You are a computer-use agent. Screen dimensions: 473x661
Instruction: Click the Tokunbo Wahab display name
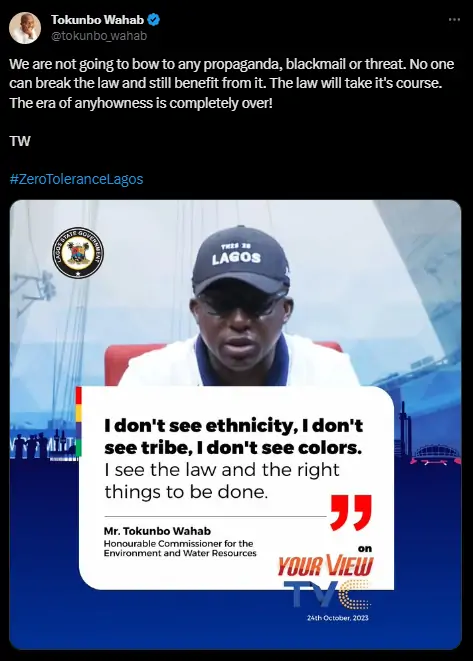tap(97, 19)
